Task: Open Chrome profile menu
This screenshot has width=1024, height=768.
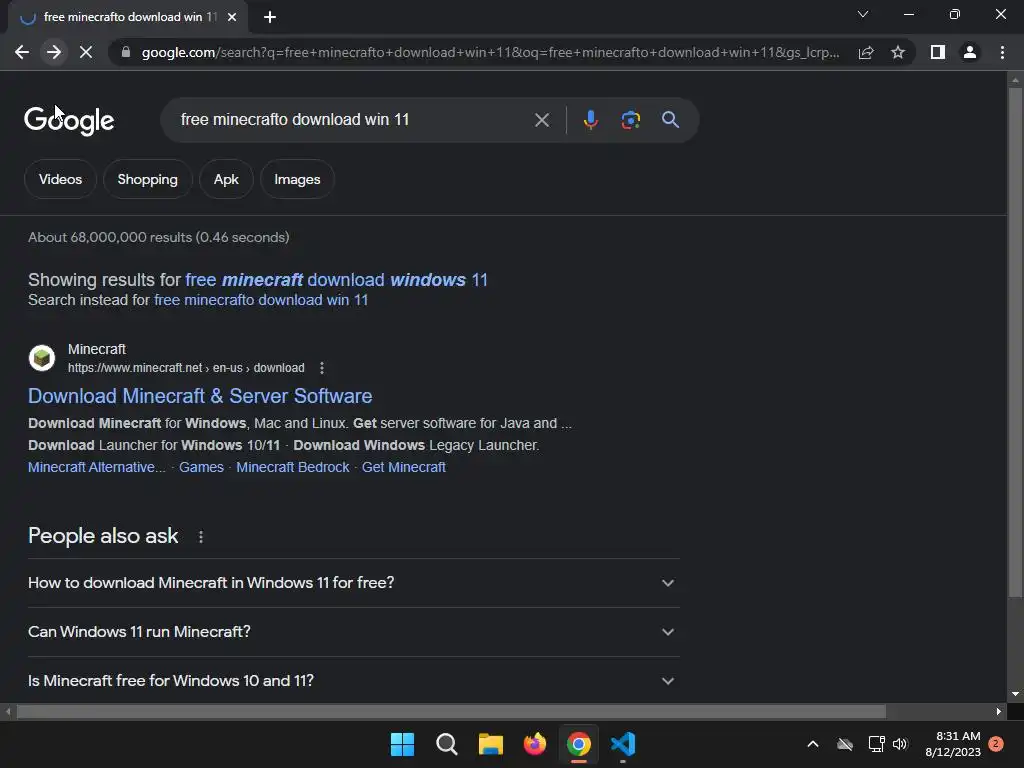Action: tap(970, 52)
